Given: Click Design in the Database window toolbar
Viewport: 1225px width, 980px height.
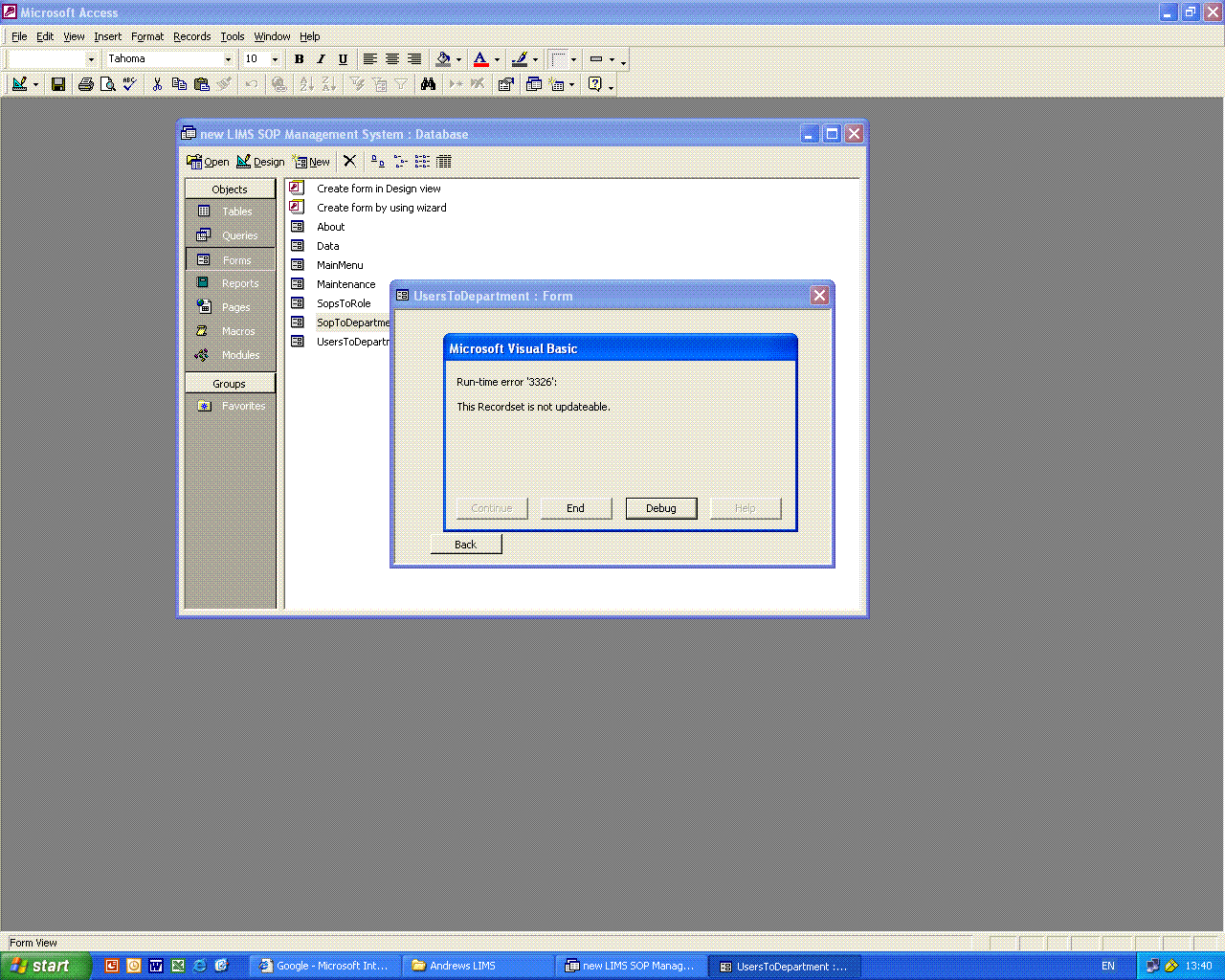Looking at the screenshot, I should 260,162.
